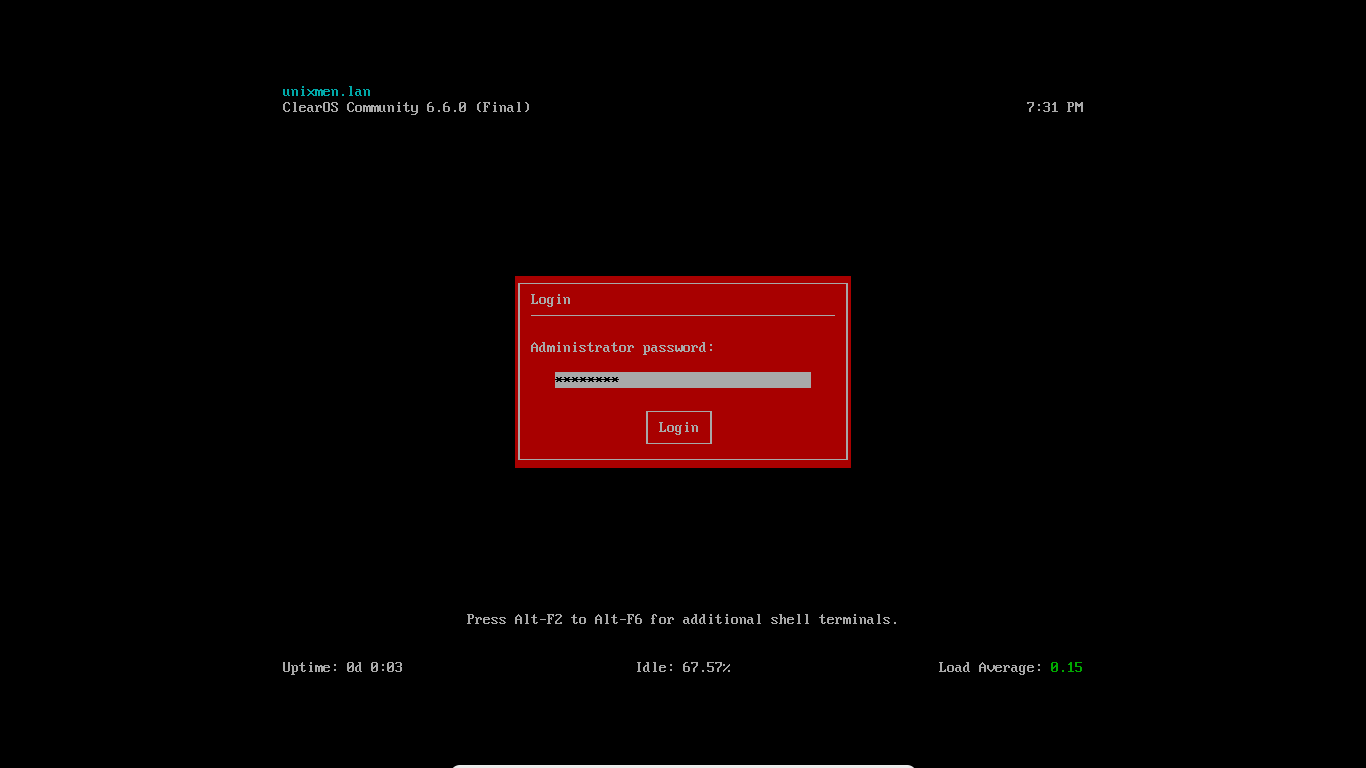Click the Uptime: 0d 0:03 status
This screenshot has height=768, width=1366.
click(342, 667)
